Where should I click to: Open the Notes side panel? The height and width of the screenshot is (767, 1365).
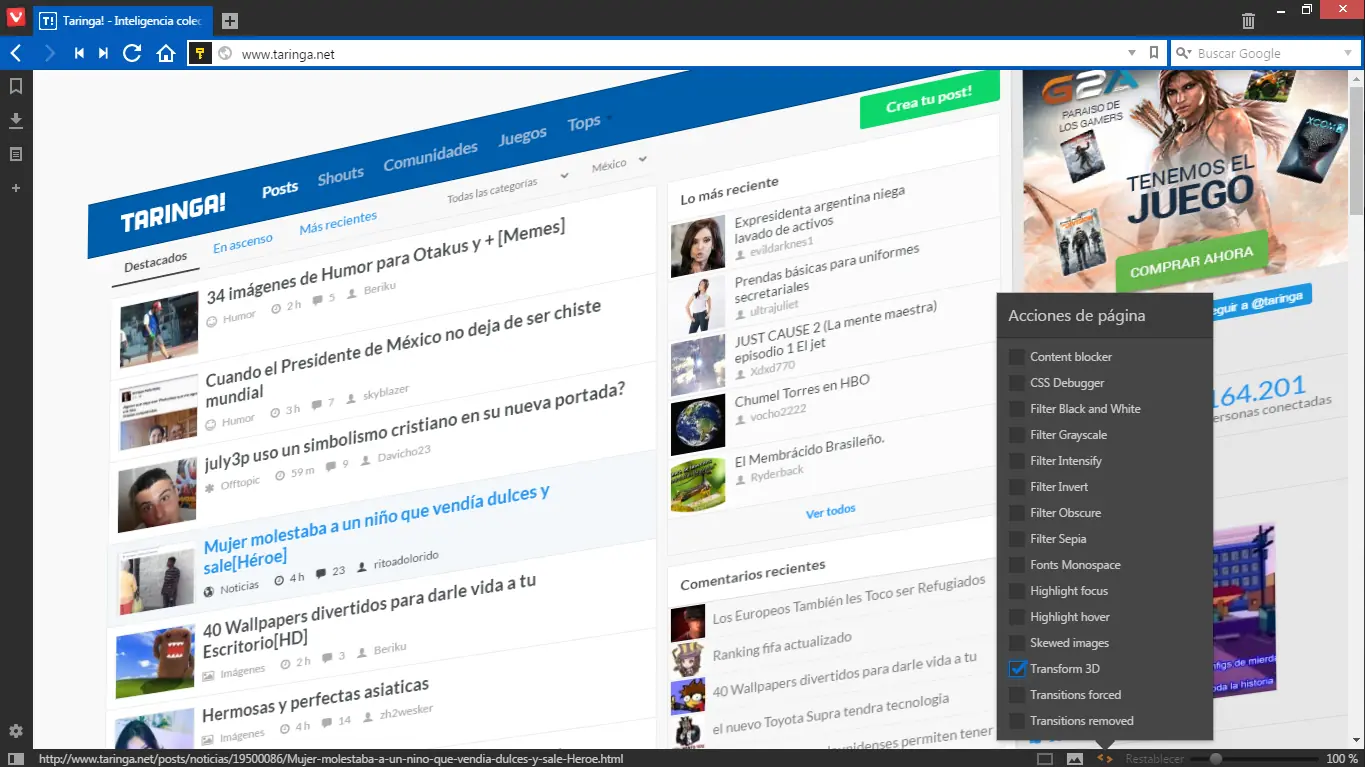[16, 154]
